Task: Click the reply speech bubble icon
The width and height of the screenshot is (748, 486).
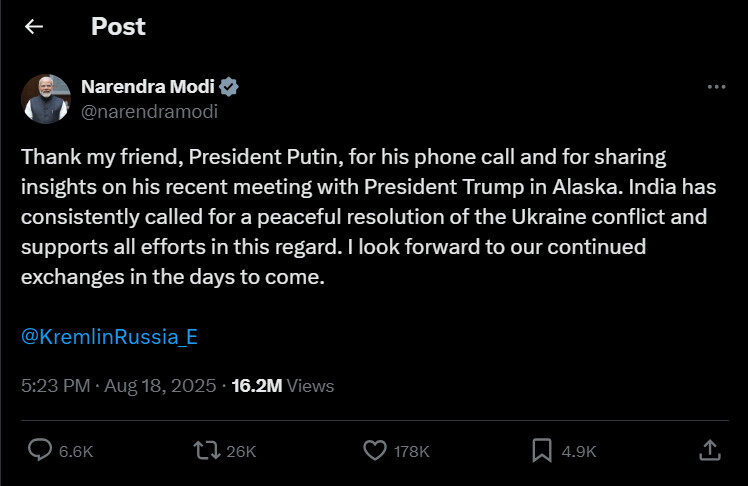Action: point(40,451)
